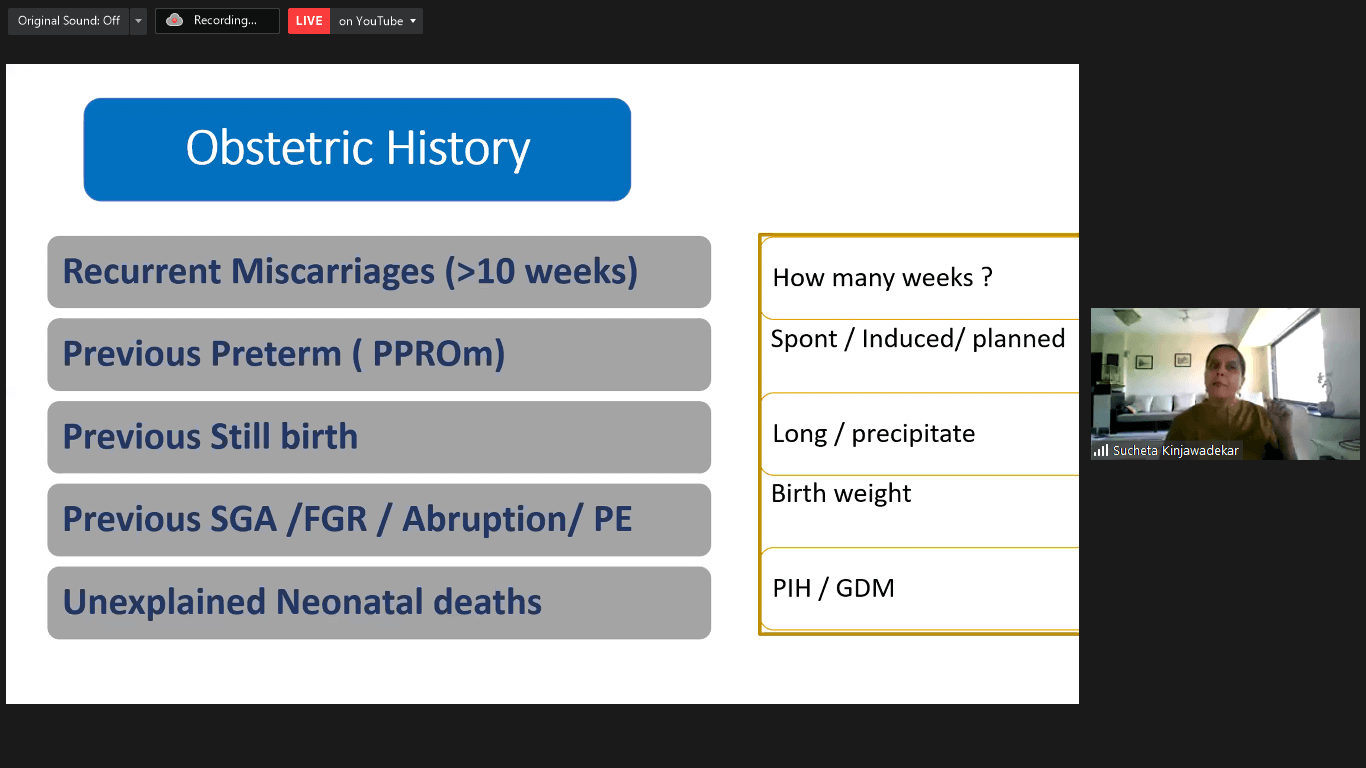1366x768 pixels.
Task: Click the Obstetric History title banner
Action: click(357, 149)
